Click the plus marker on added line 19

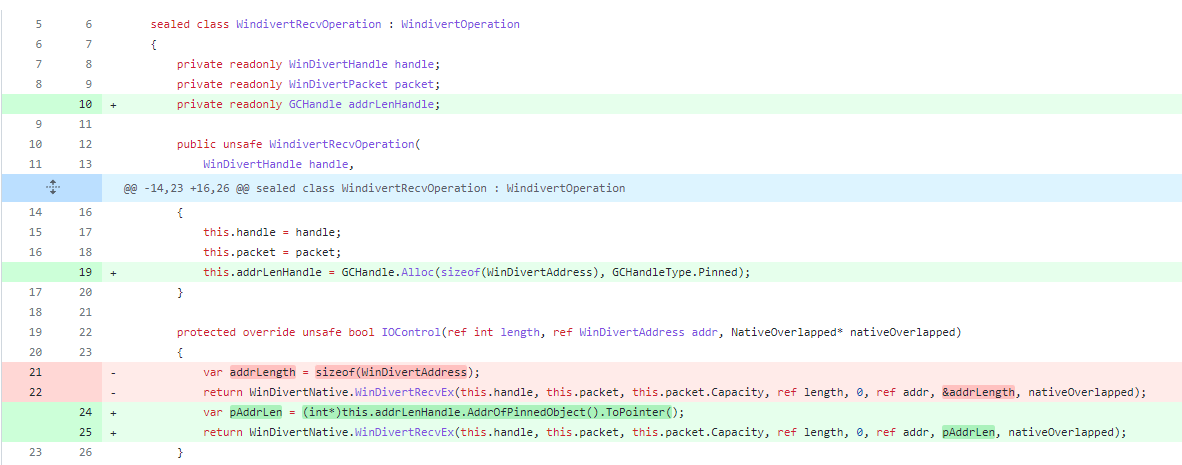click(113, 273)
